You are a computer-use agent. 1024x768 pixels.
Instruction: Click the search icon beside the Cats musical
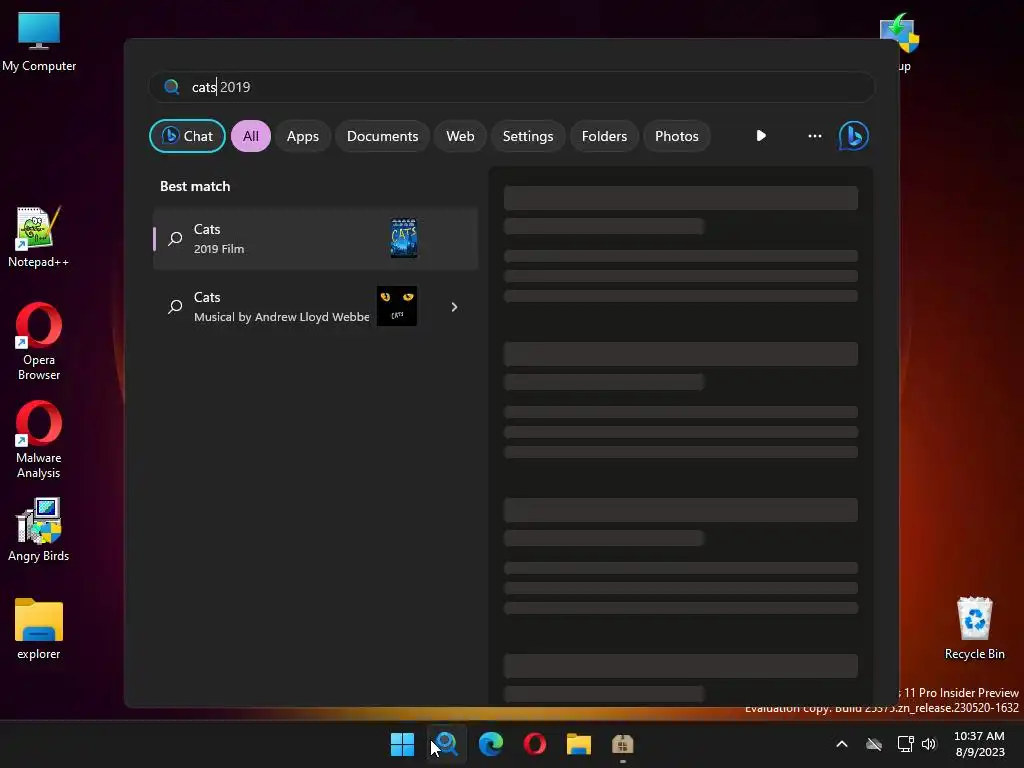click(x=175, y=306)
